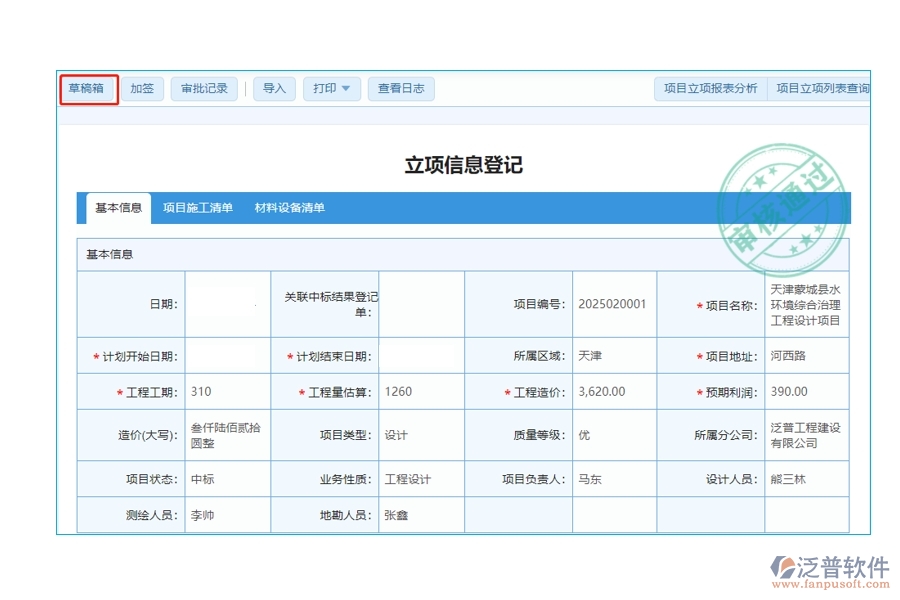Click the 导入 import button
The height and width of the screenshot is (600, 900).
(x=274, y=88)
